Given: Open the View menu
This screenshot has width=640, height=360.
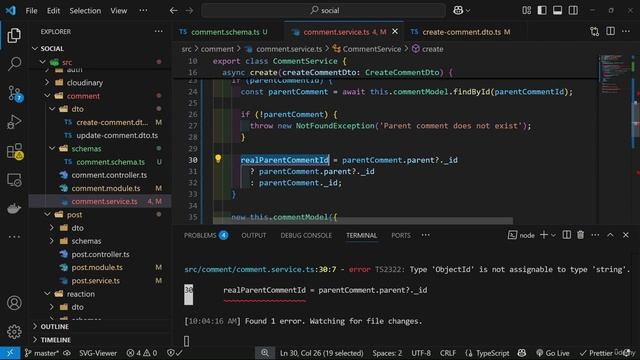Looking at the screenshot, I should [x=118, y=11].
